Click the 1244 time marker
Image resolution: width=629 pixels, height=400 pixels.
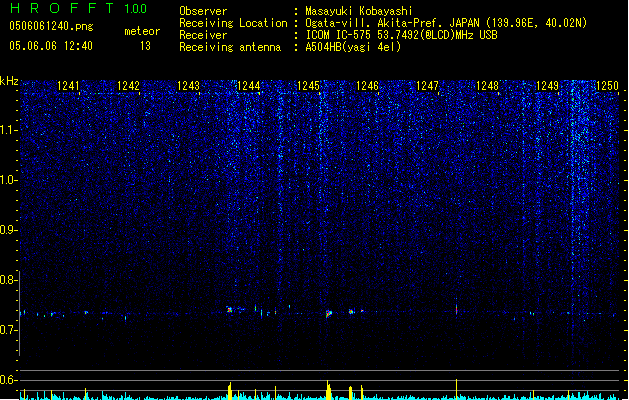[248, 85]
